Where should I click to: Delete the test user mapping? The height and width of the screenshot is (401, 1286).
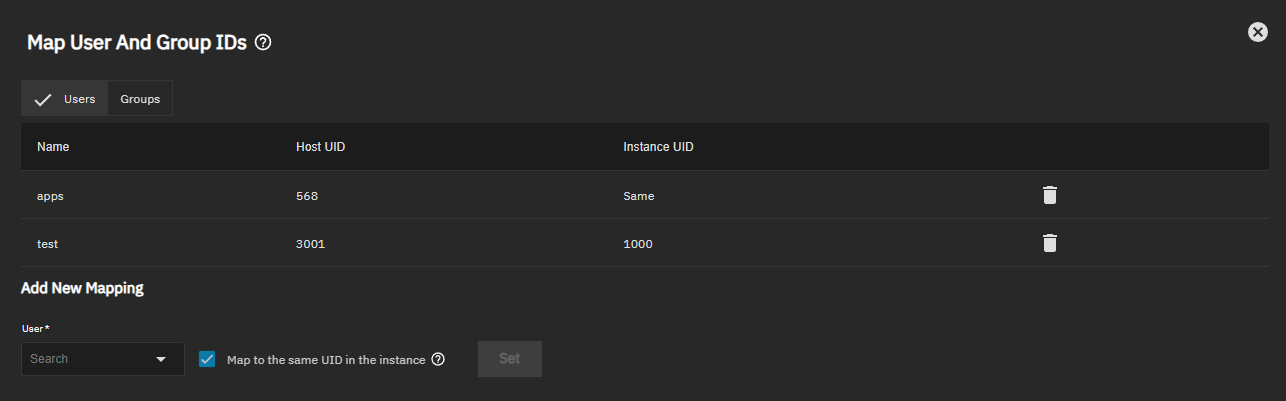[1049, 243]
